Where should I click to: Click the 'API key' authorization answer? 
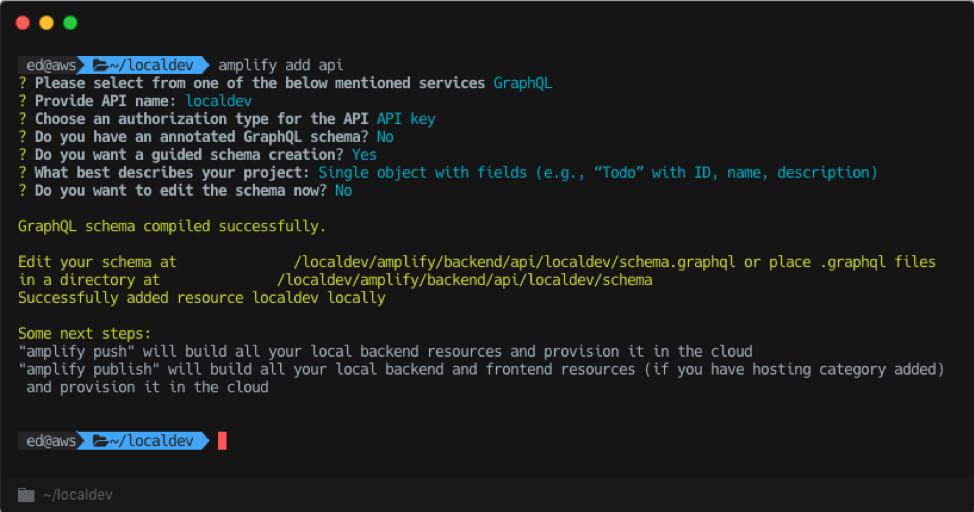406,119
